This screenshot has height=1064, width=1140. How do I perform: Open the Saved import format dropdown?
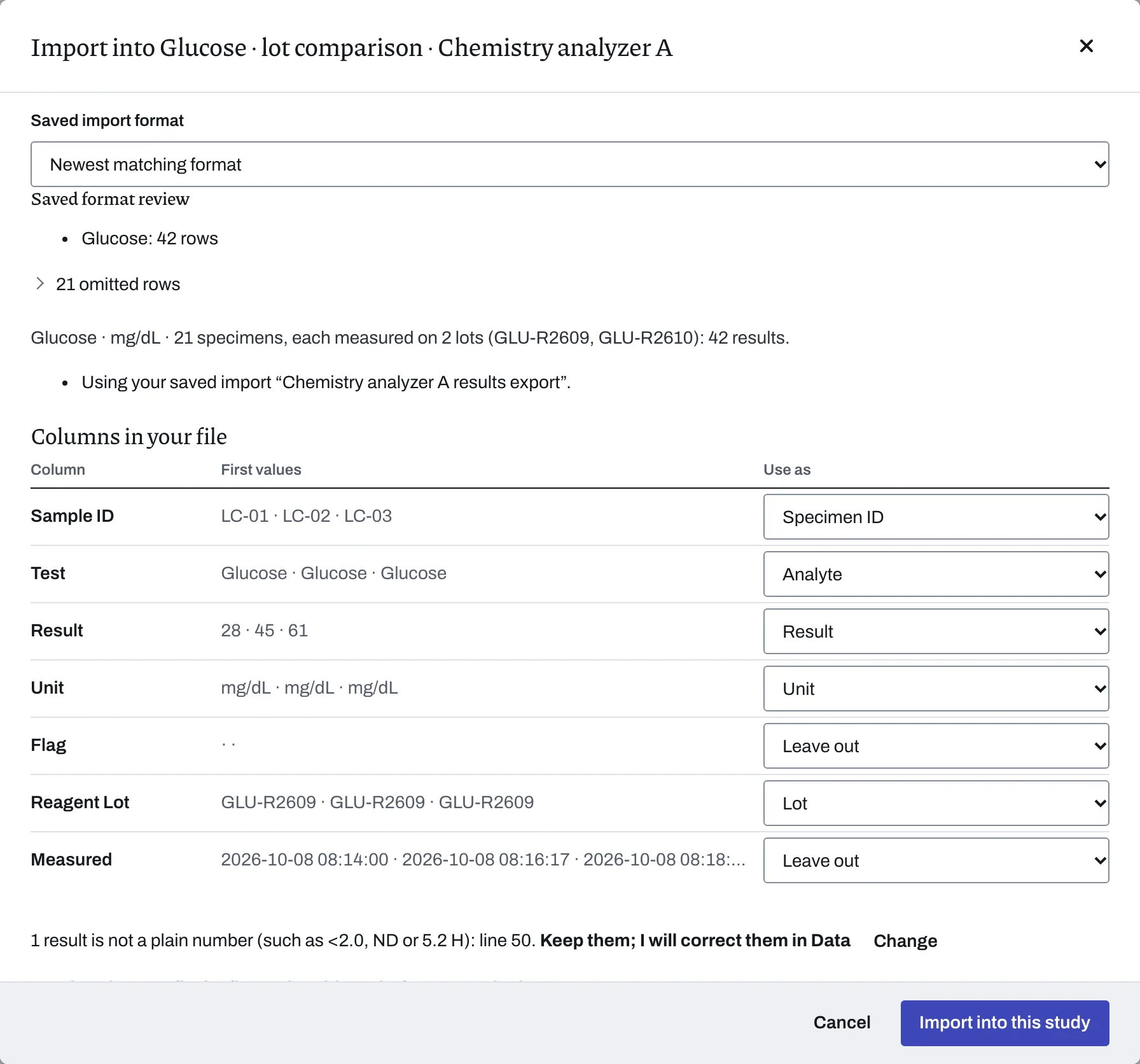coord(569,164)
